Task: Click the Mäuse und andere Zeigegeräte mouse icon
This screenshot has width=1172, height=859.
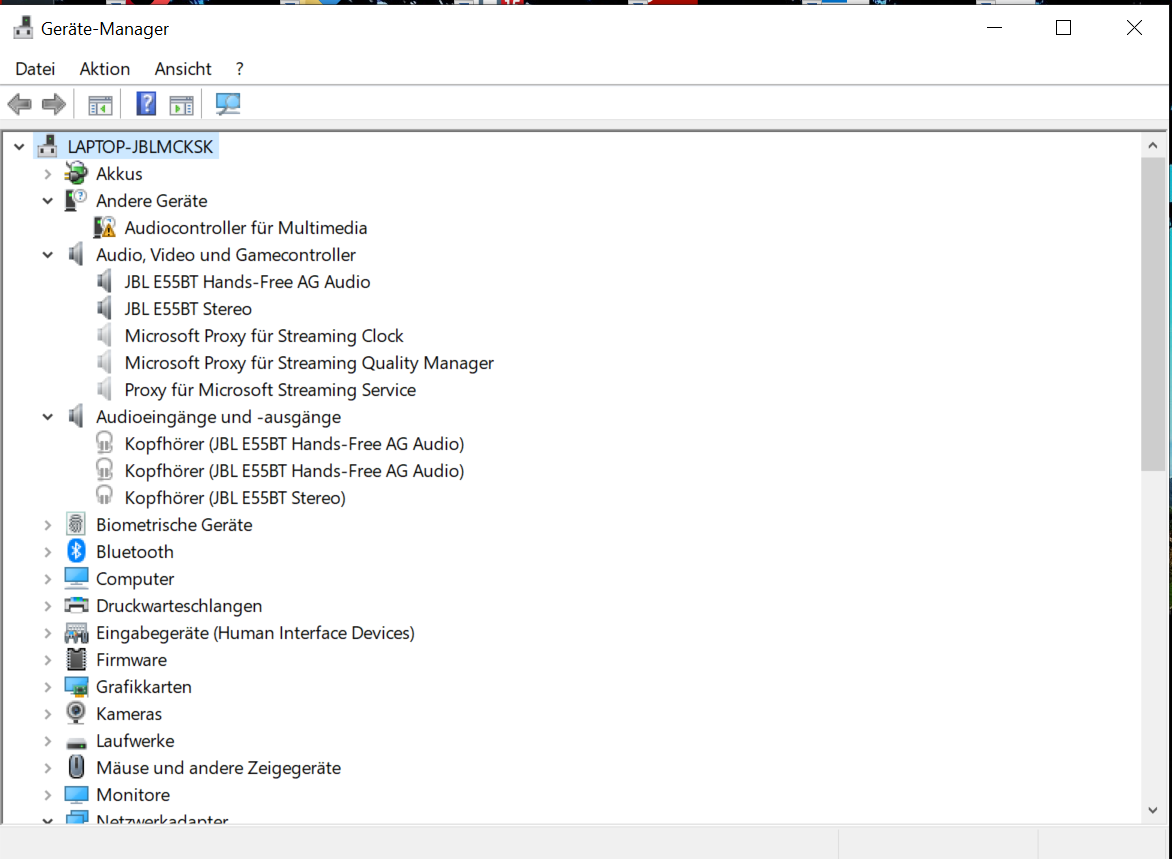Action: point(76,767)
